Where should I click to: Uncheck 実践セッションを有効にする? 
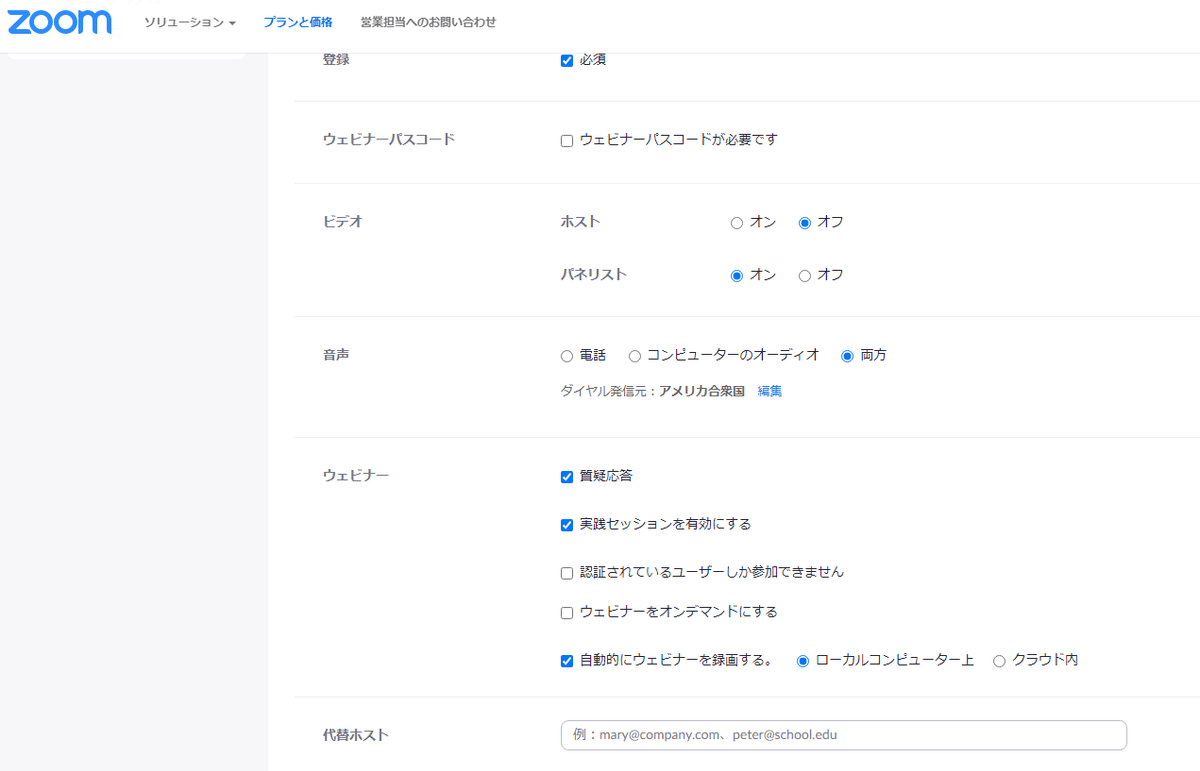click(567, 524)
